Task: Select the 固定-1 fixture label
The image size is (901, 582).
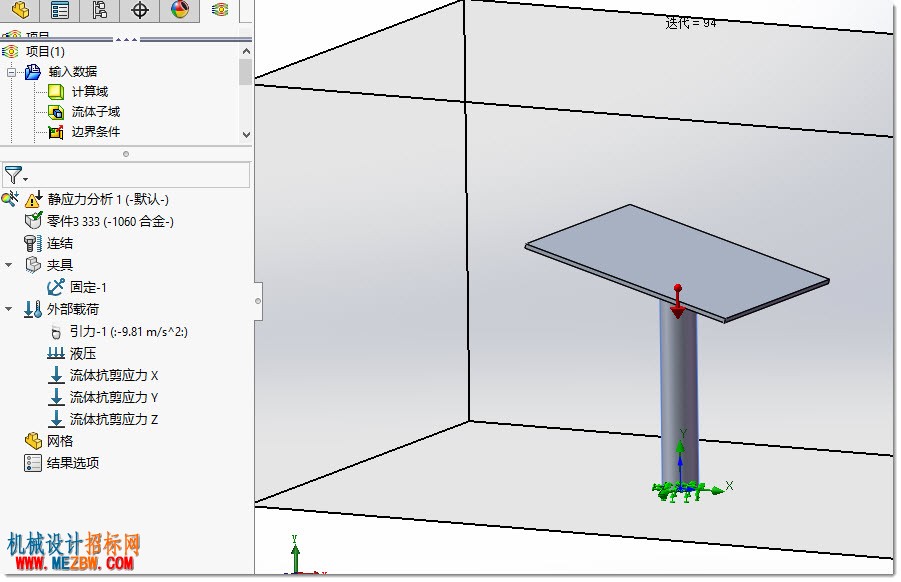Action: (88, 287)
